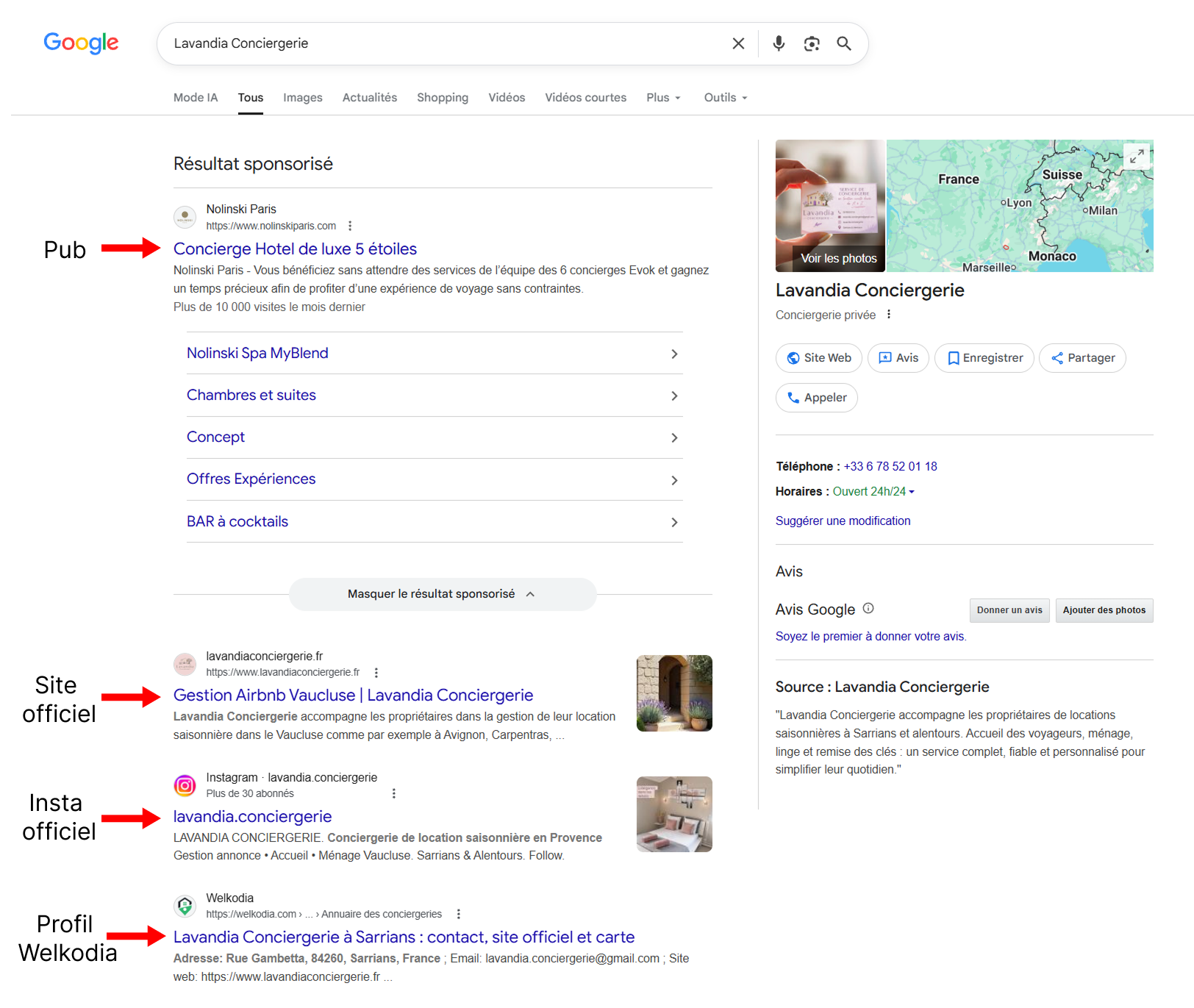Viewport: 1194px width, 1008px height.
Task: Expand the map with the fullscreen icon
Action: [x=1137, y=157]
